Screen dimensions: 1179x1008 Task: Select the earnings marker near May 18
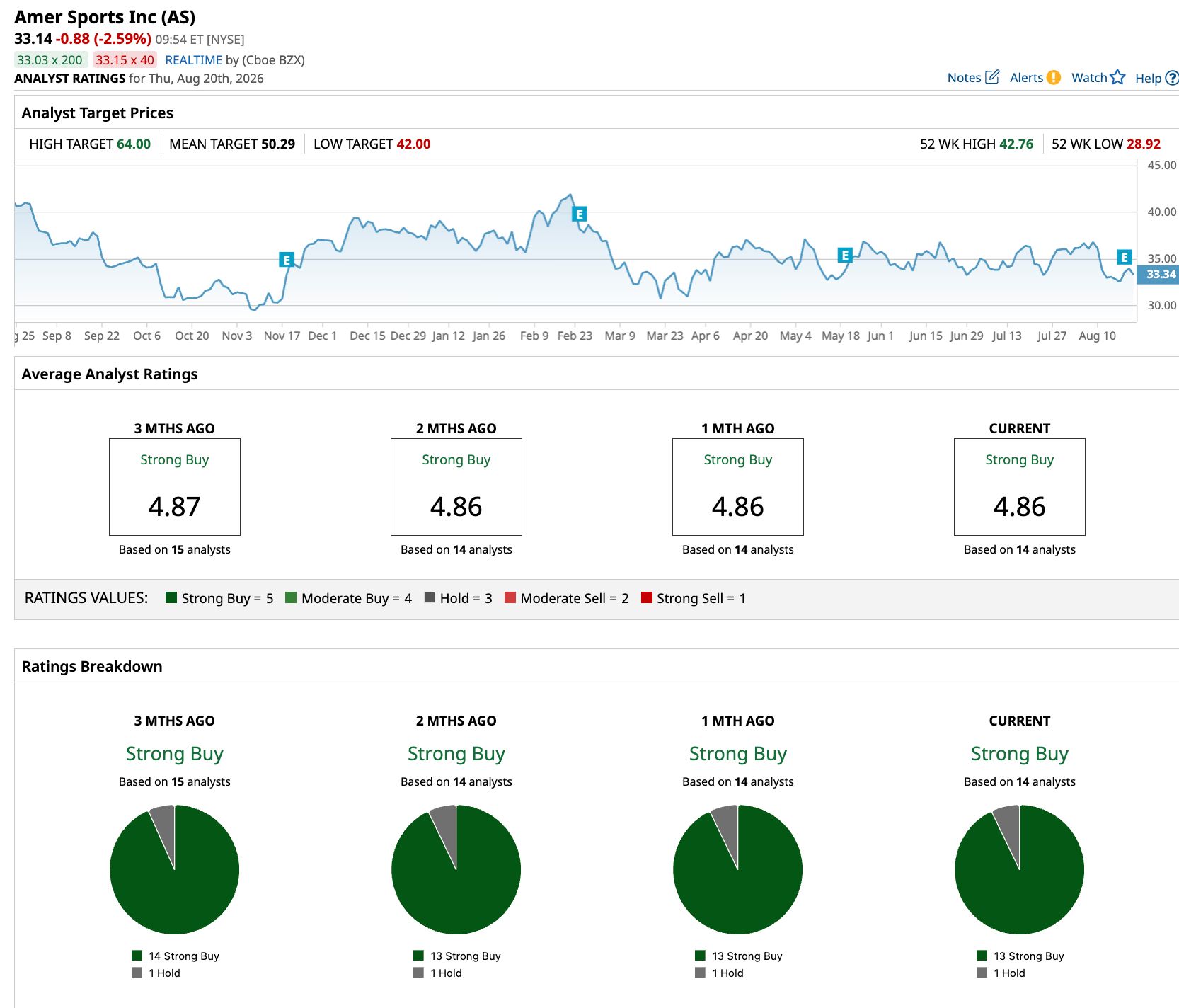pyautogui.click(x=844, y=255)
